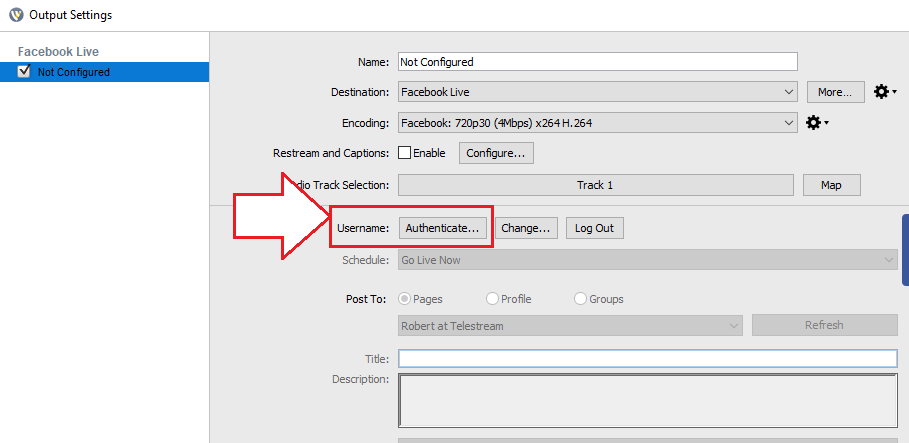
Task: Click the Log Out button
Action: pos(594,228)
